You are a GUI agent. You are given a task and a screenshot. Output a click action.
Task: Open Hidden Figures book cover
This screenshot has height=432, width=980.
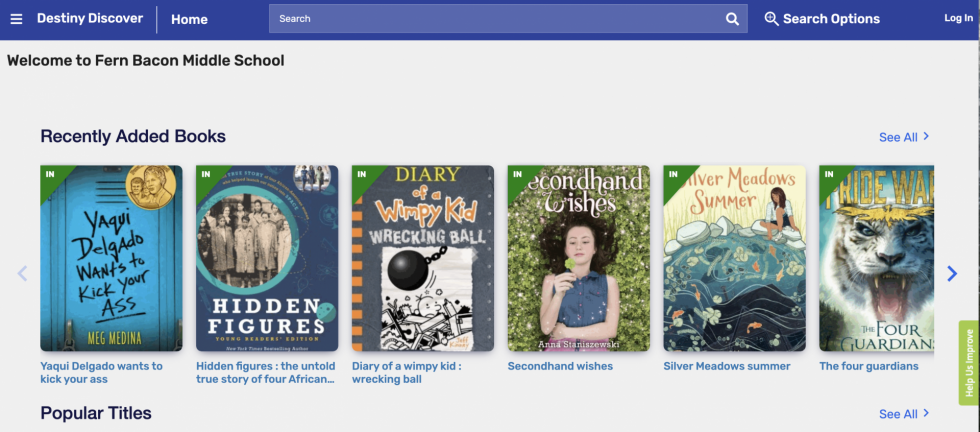point(267,258)
